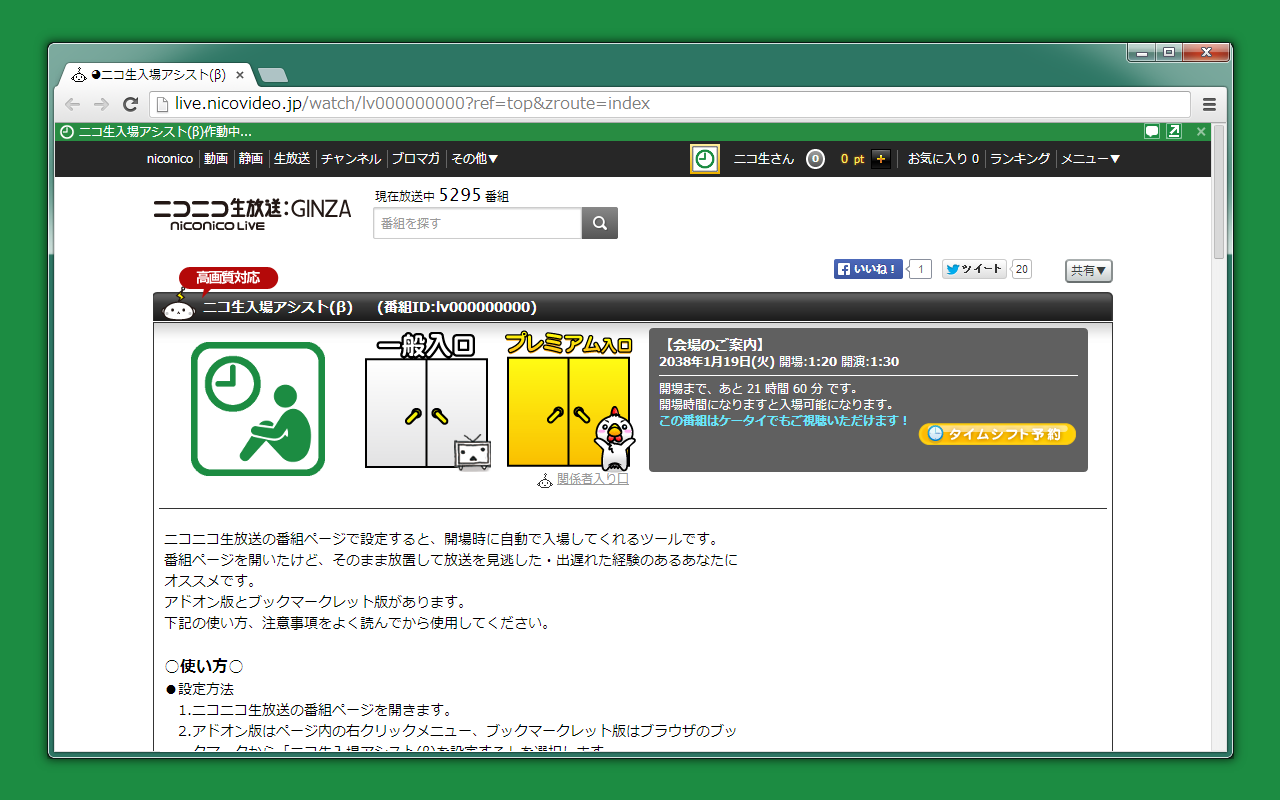
Task: Open the ランキング link
Action: coord(1020,159)
